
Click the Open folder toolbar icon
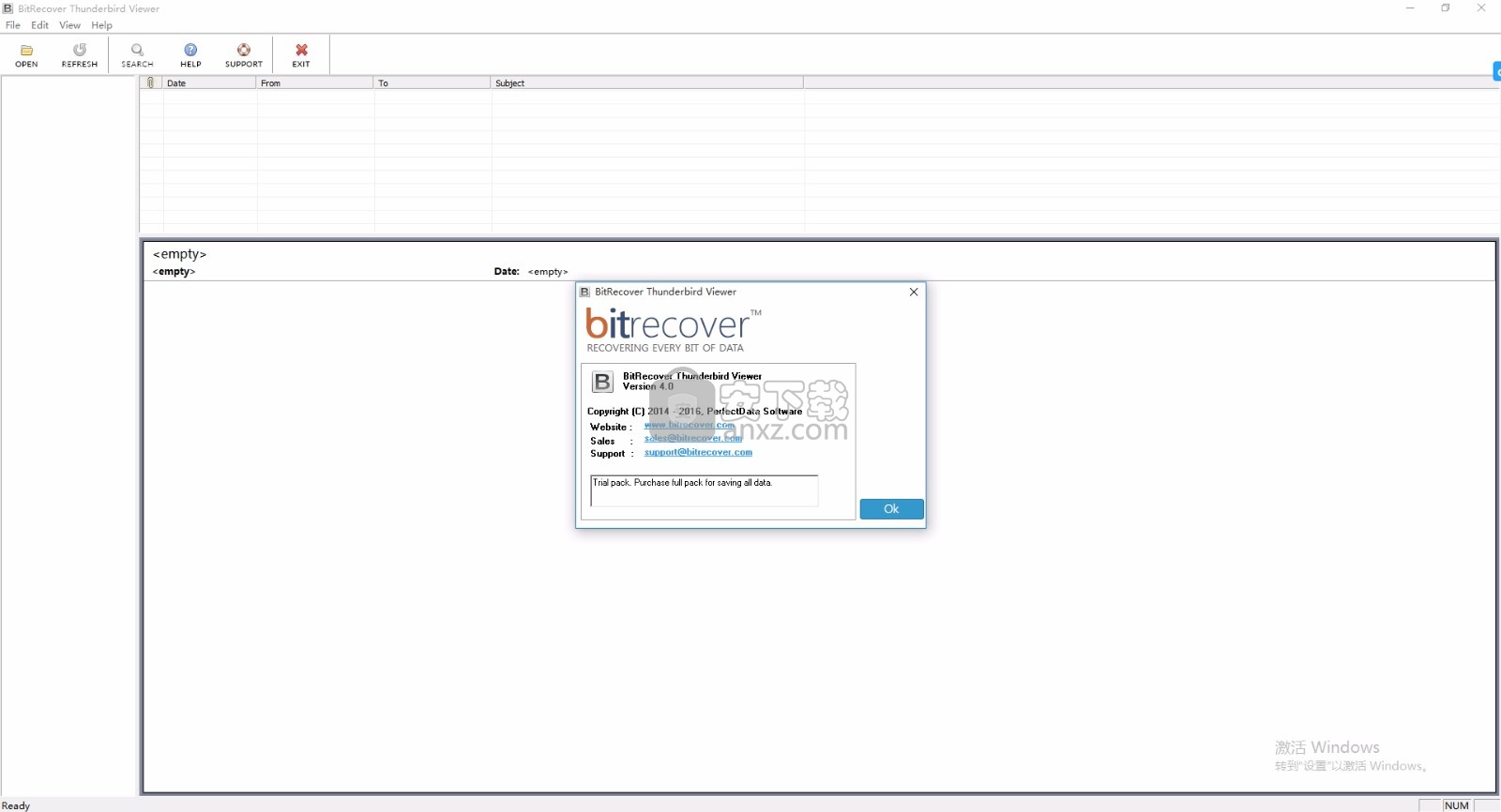tap(26, 51)
